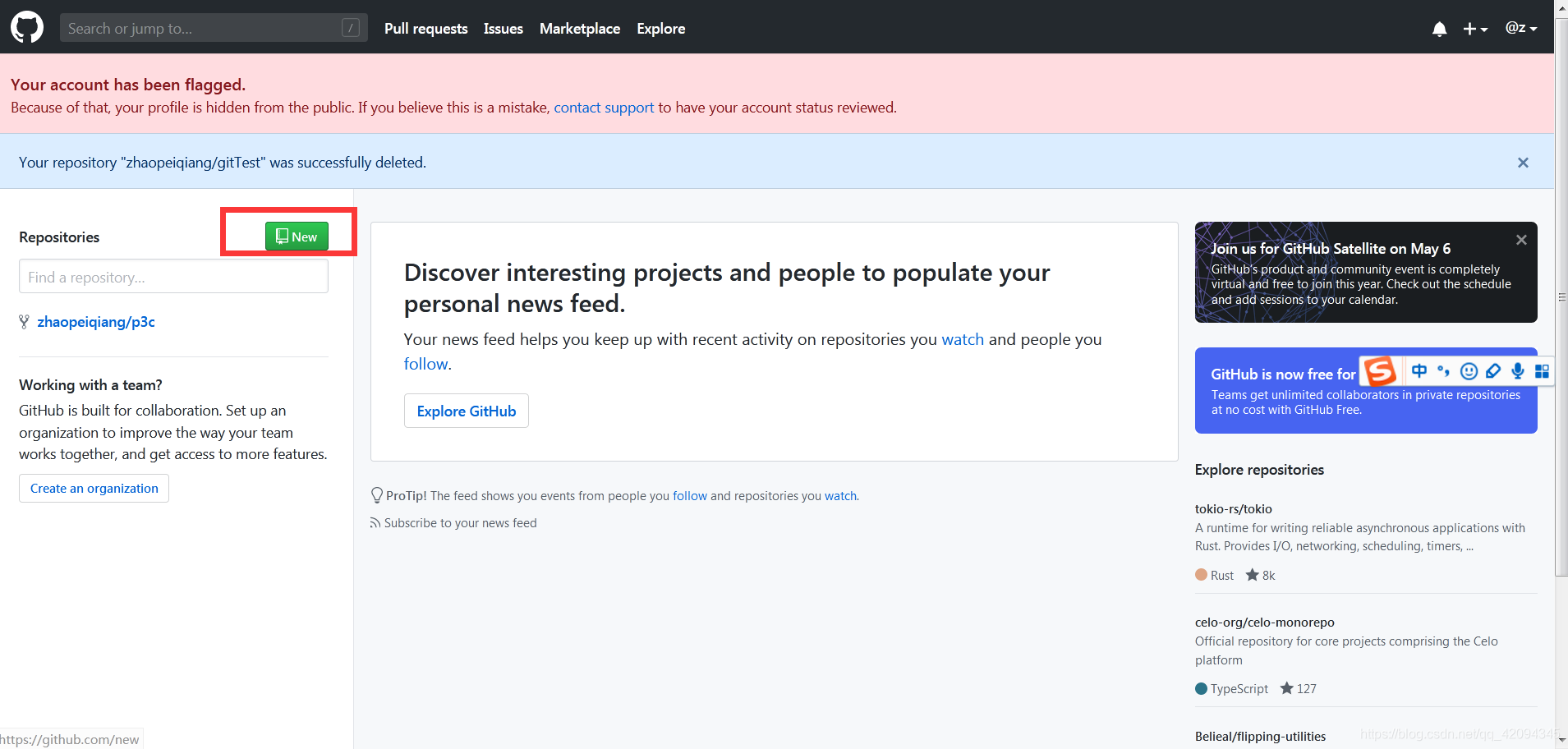Open the notifications bell icon
This screenshot has height=749, width=1568.
pos(1439,29)
